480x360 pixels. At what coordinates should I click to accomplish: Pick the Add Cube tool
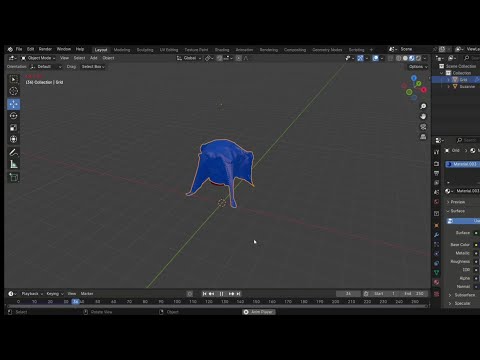pos(14,177)
